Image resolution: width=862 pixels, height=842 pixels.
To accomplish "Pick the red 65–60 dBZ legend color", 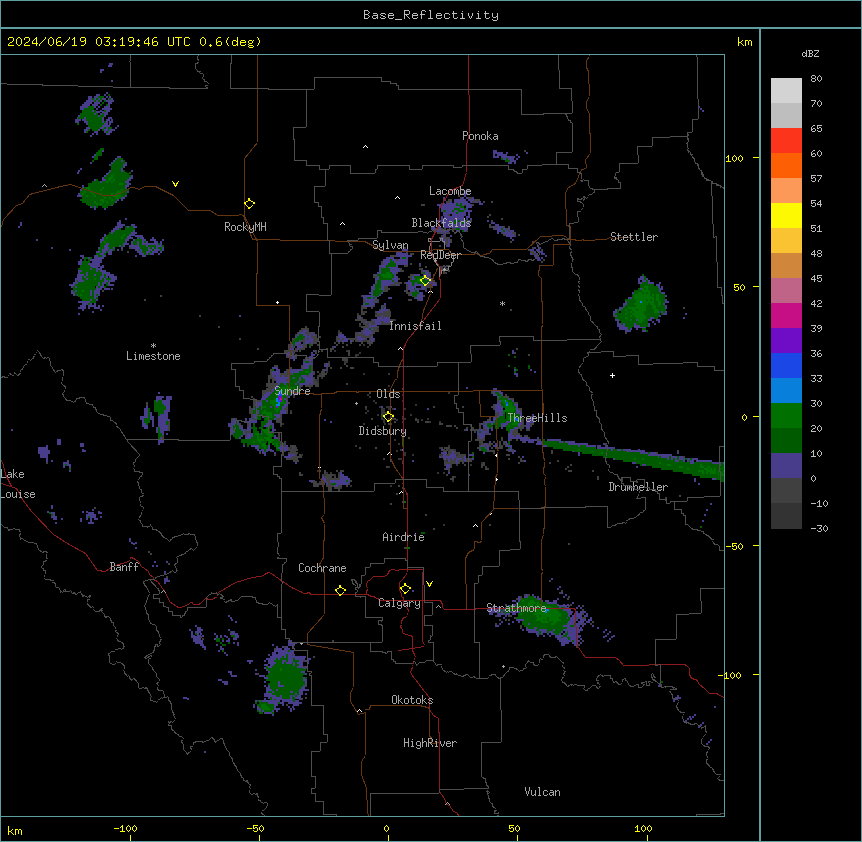I will pyautogui.click(x=786, y=141).
